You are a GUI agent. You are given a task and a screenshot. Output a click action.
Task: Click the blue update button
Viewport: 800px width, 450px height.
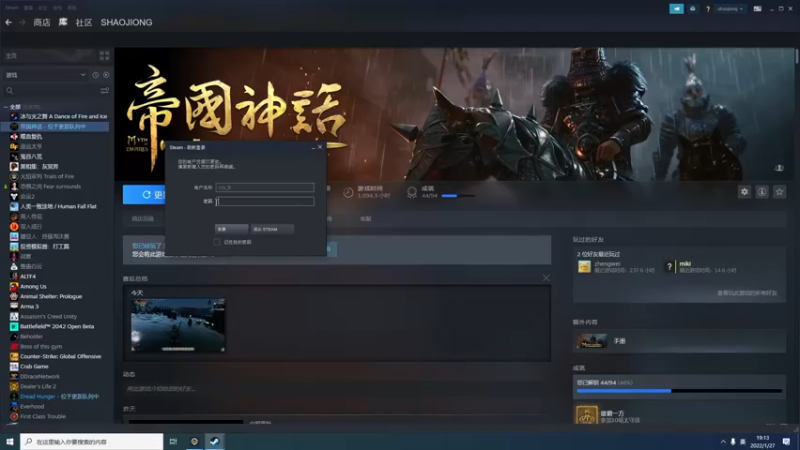tap(144, 194)
